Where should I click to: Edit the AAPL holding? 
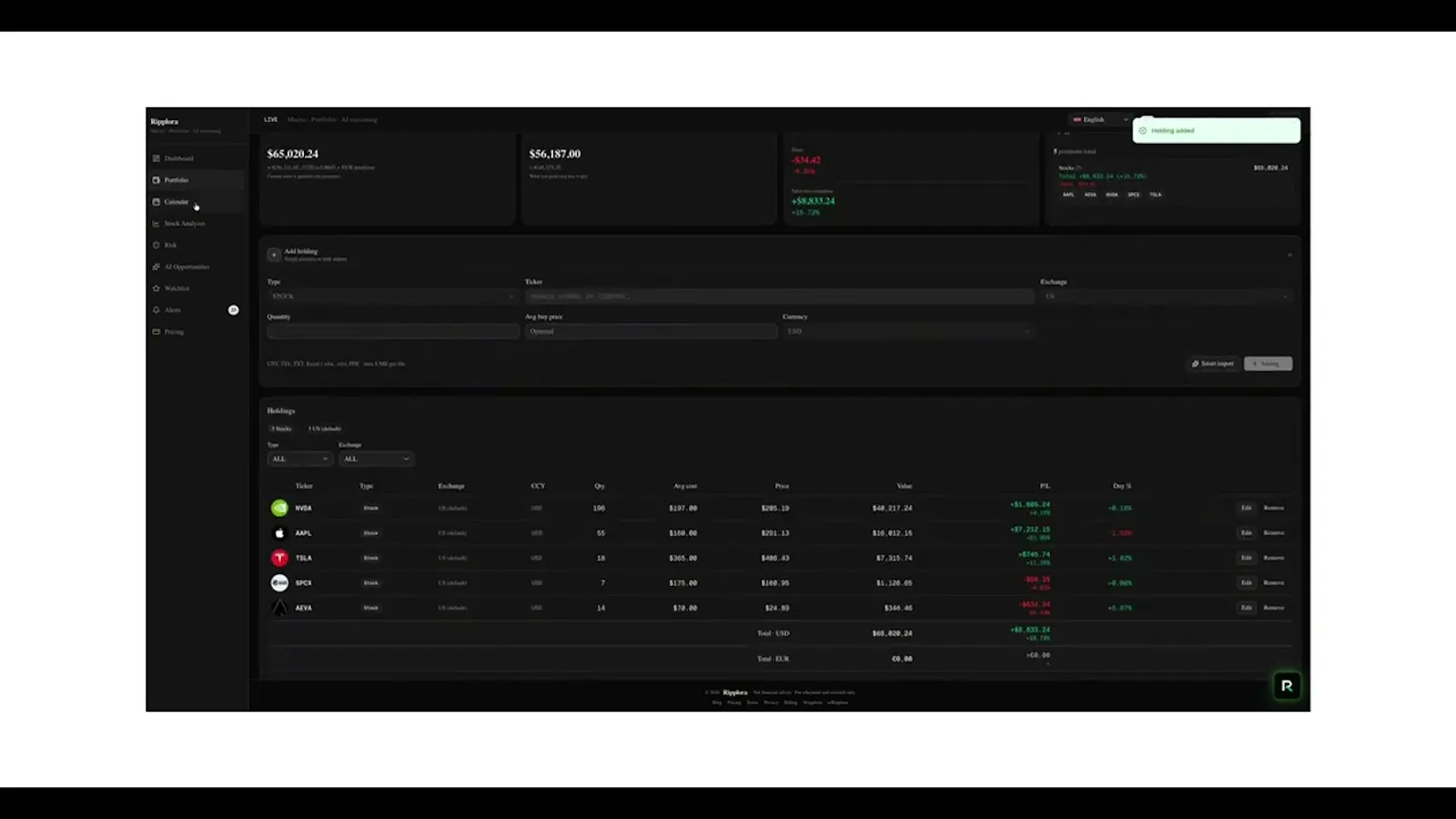pos(1247,533)
